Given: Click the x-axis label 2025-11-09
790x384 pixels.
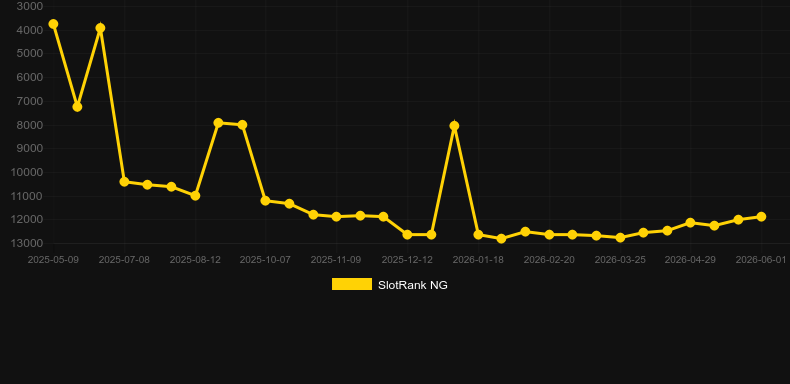Looking at the screenshot, I should (336, 260).
